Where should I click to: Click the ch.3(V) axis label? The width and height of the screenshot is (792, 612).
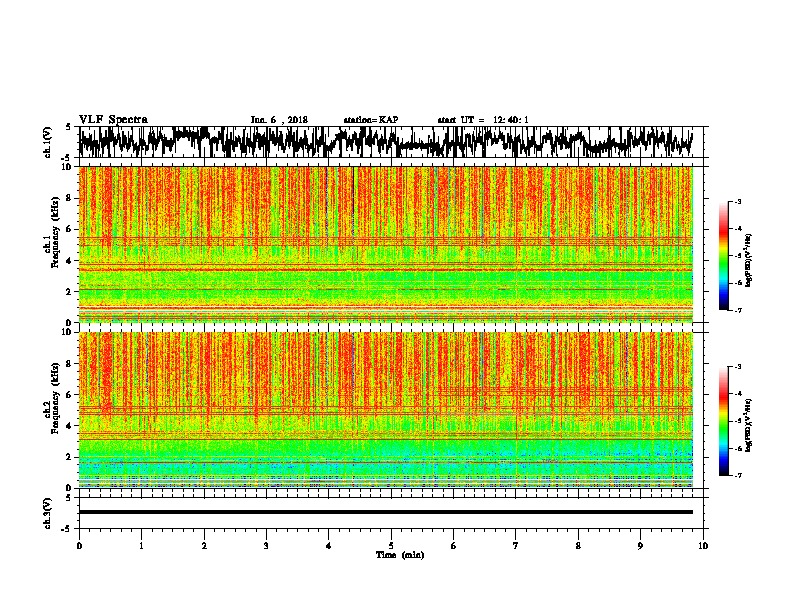[48, 513]
